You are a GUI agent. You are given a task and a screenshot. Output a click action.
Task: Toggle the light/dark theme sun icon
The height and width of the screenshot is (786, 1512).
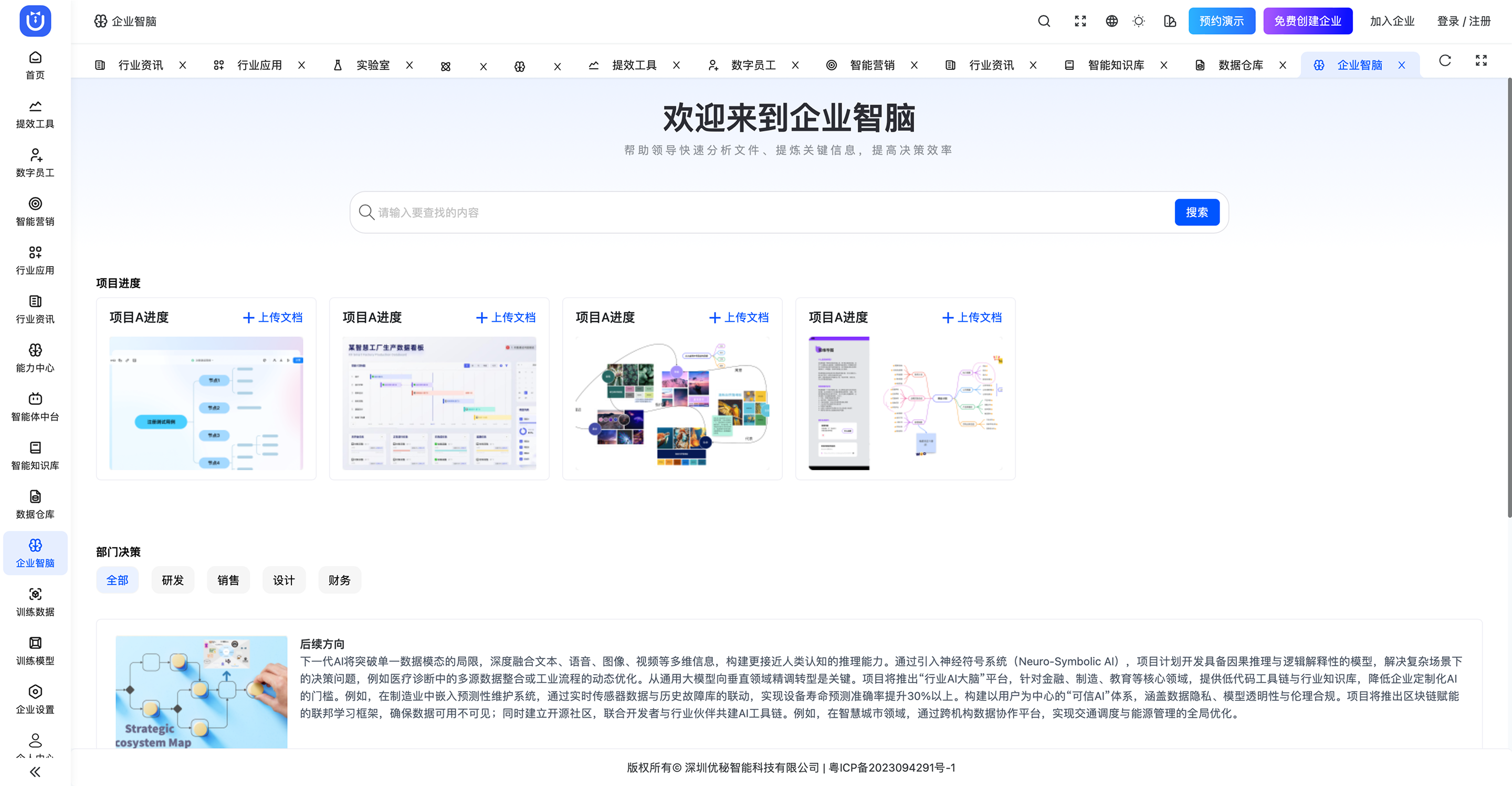pyautogui.click(x=1138, y=21)
